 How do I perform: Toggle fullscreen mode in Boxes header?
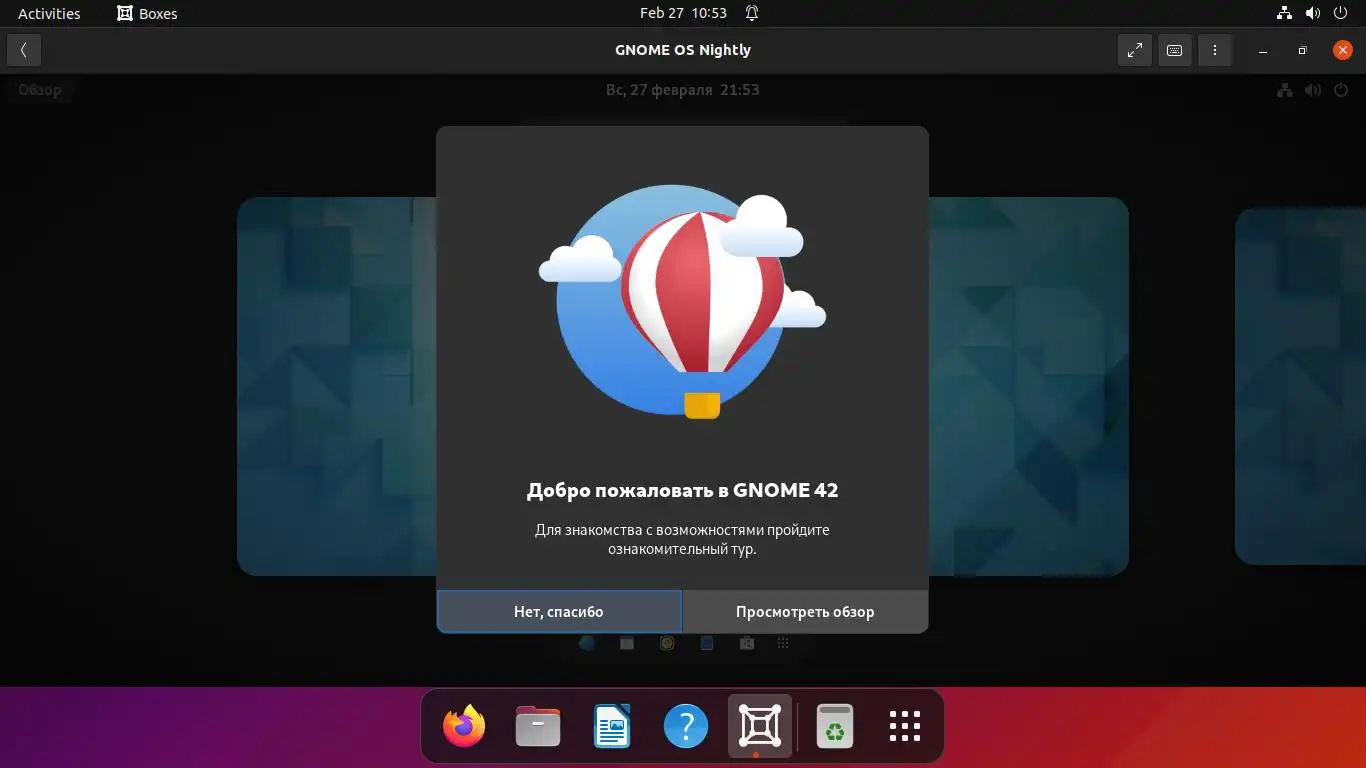pos(1135,50)
